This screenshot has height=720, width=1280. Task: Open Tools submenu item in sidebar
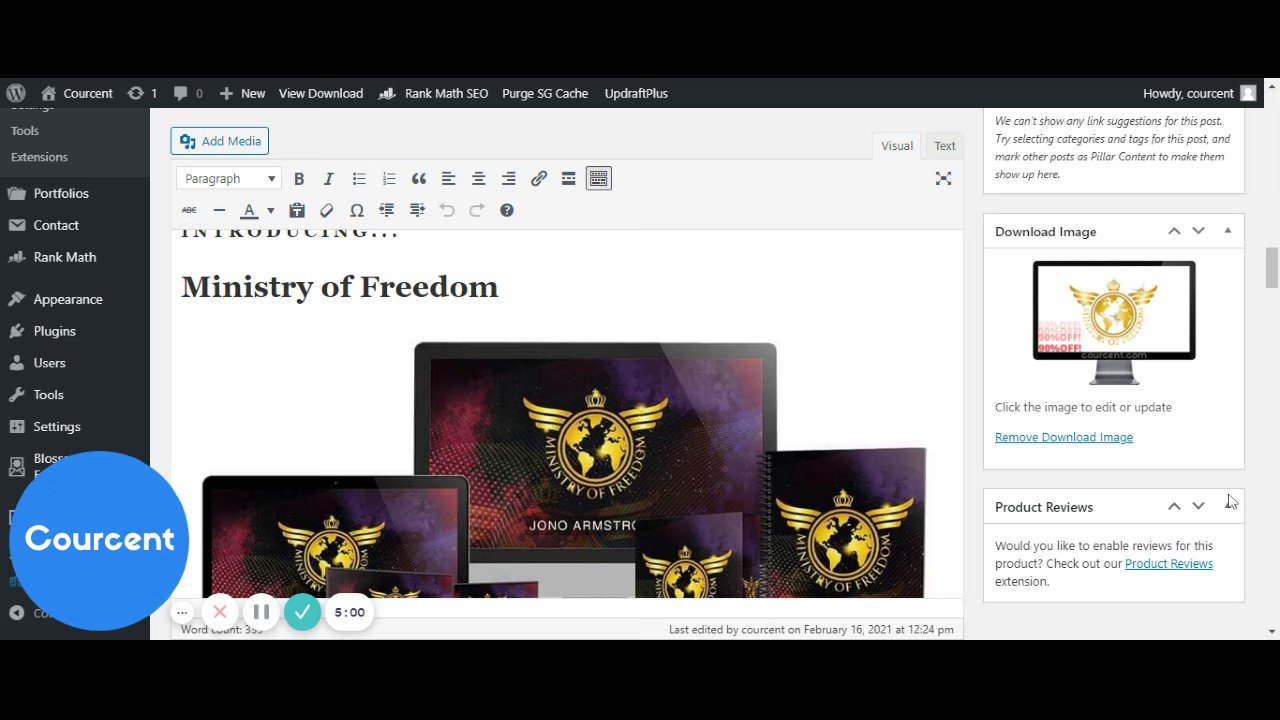(x=25, y=131)
